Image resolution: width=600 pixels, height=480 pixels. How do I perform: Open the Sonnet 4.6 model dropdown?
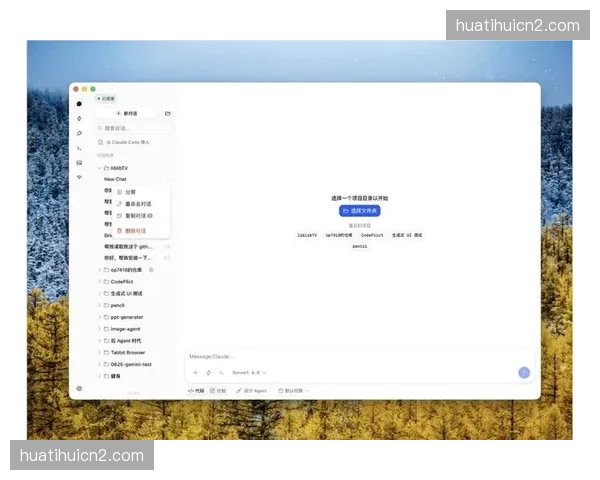pyautogui.click(x=250, y=372)
